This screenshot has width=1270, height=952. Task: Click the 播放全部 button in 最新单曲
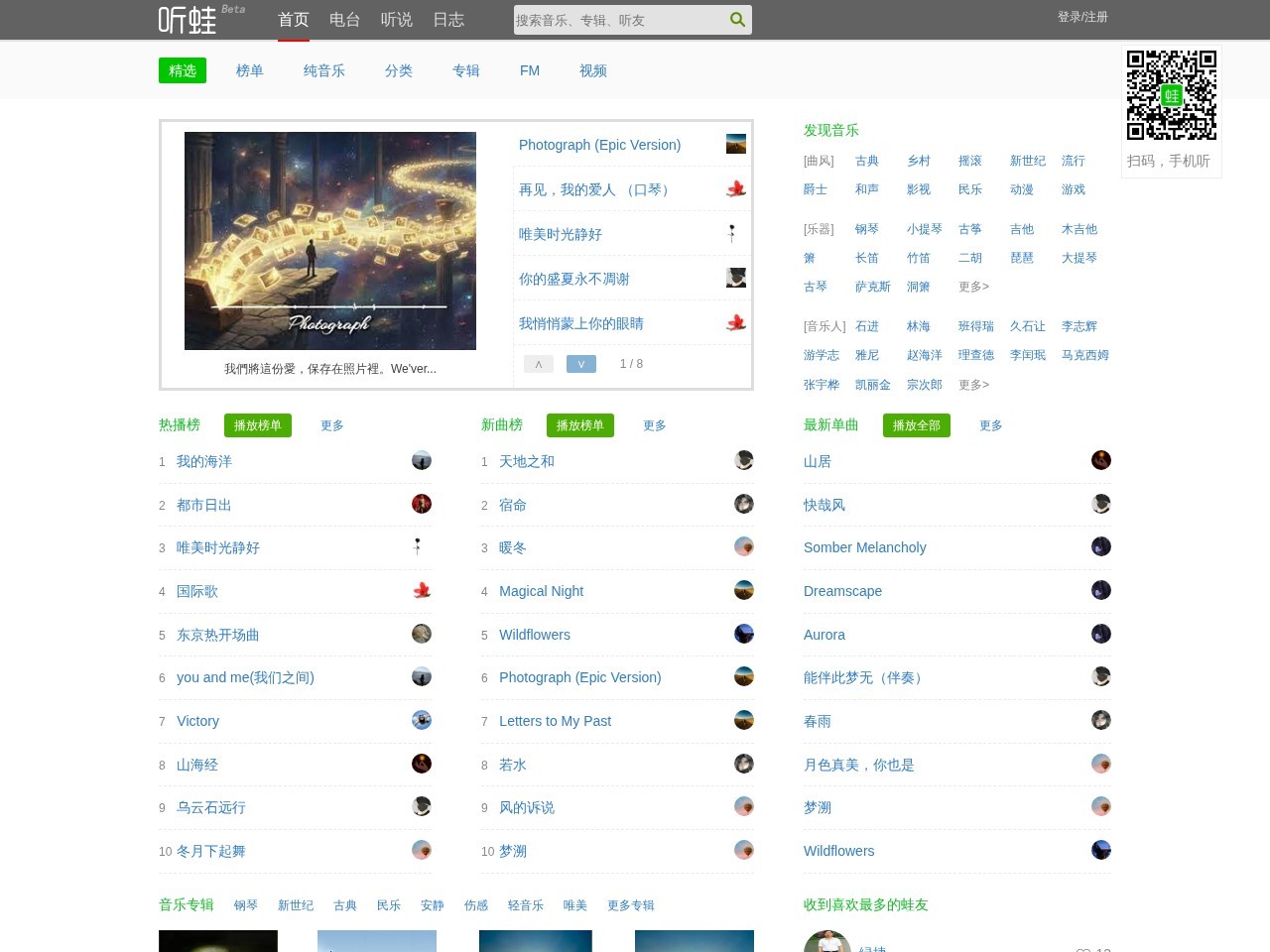point(917,424)
